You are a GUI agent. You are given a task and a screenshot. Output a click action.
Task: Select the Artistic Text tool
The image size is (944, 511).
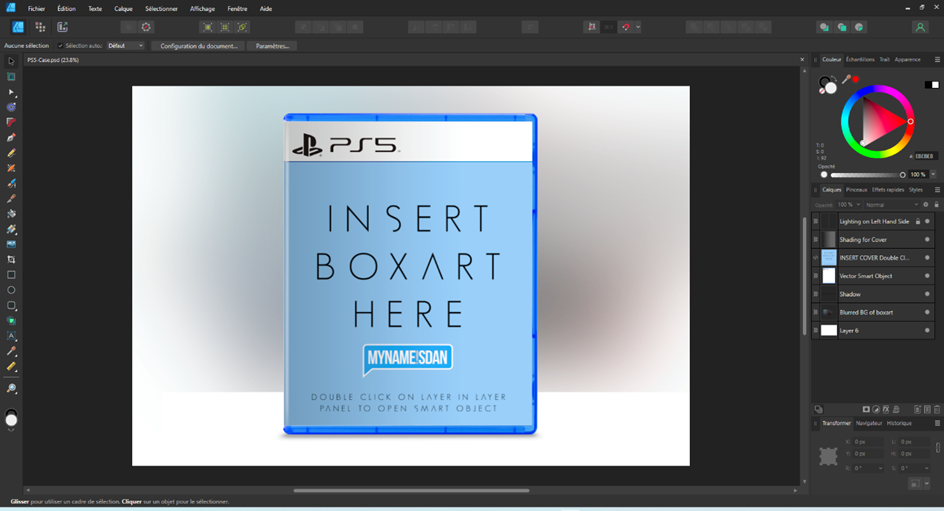(11, 336)
